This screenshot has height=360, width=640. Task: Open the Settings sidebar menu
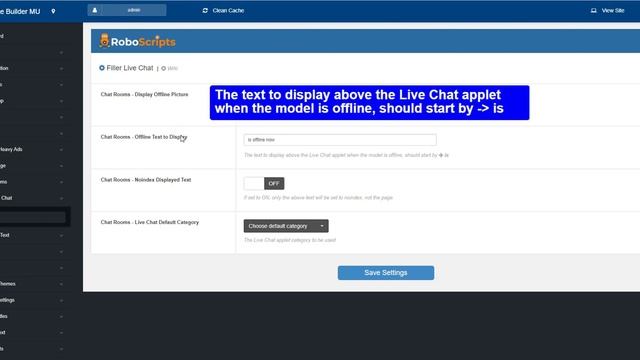[7, 300]
